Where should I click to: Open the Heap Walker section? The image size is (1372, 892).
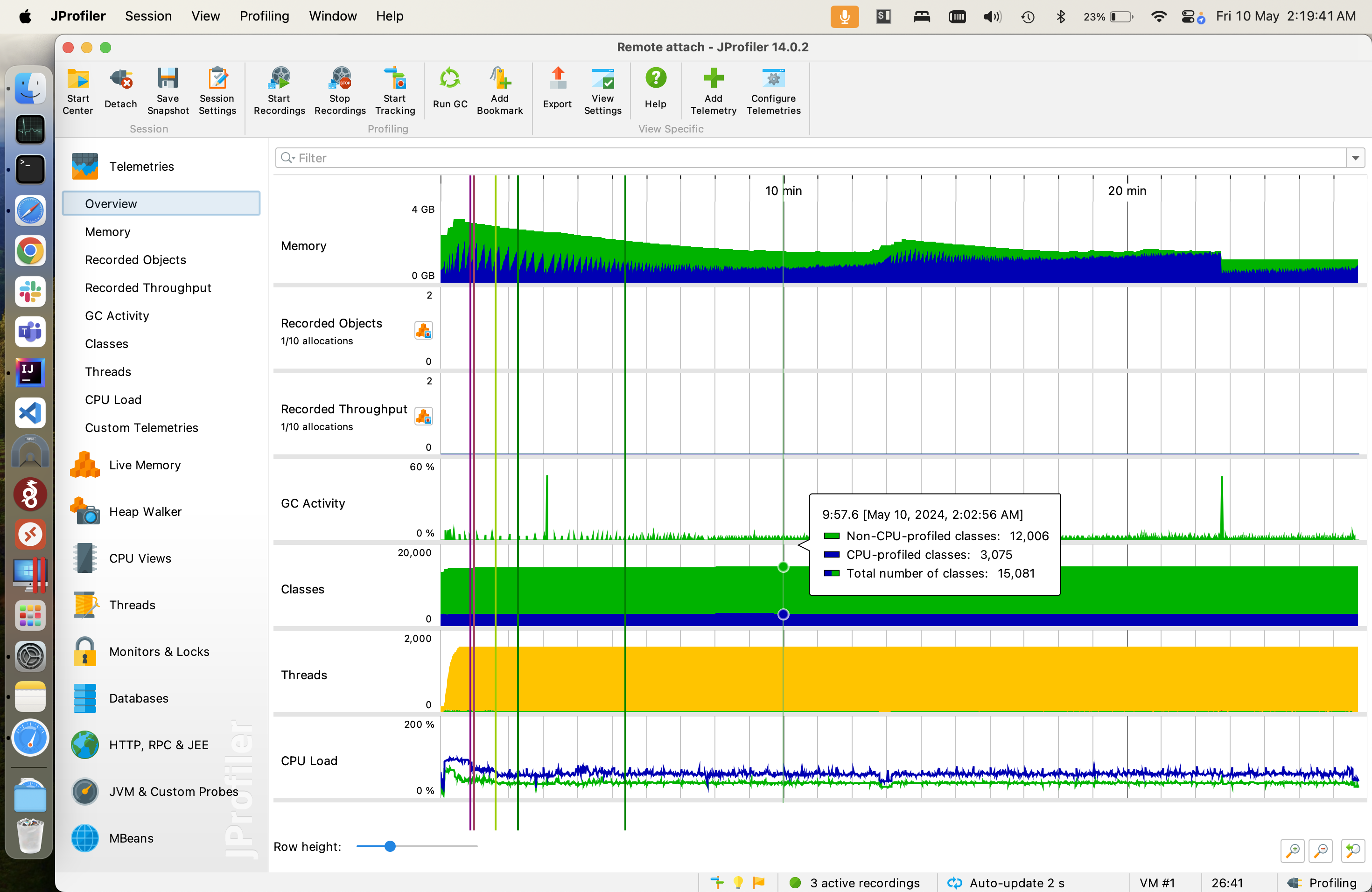pyautogui.click(x=145, y=512)
